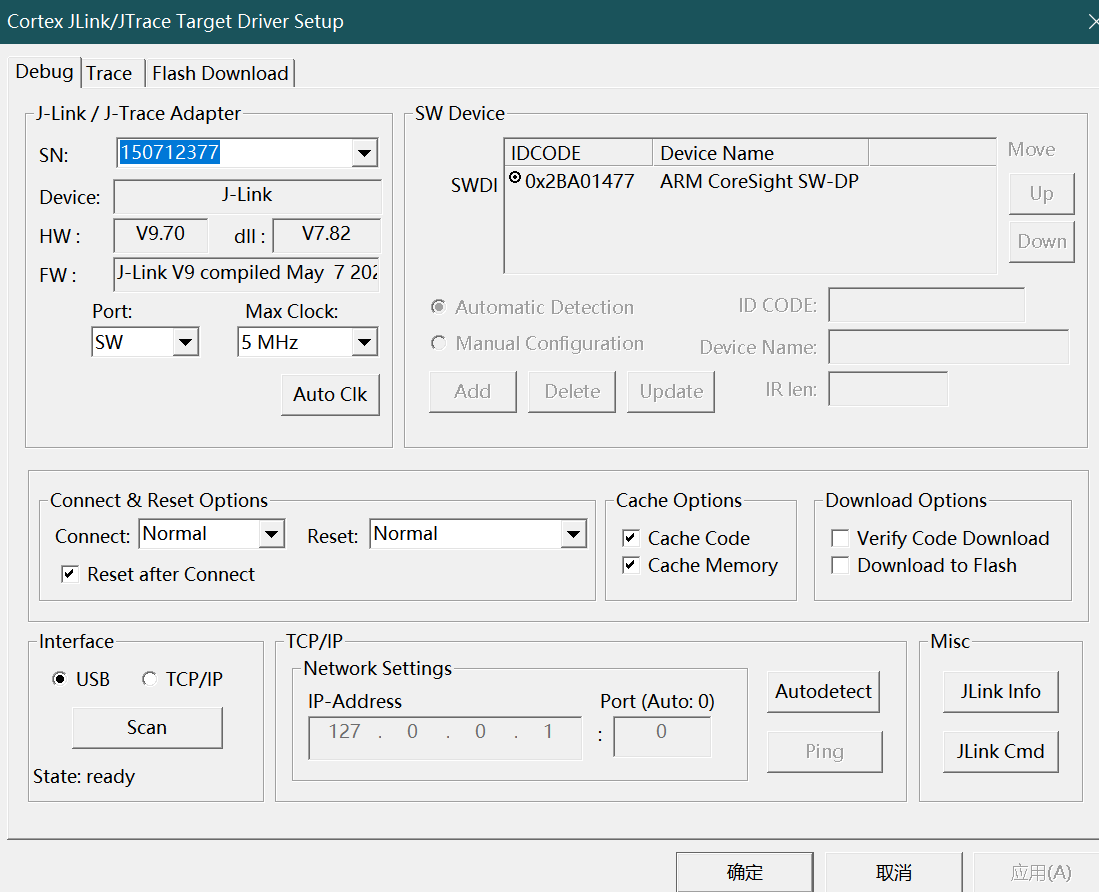
Task: Switch to the Debug tab
Action: tap(44, 71)
